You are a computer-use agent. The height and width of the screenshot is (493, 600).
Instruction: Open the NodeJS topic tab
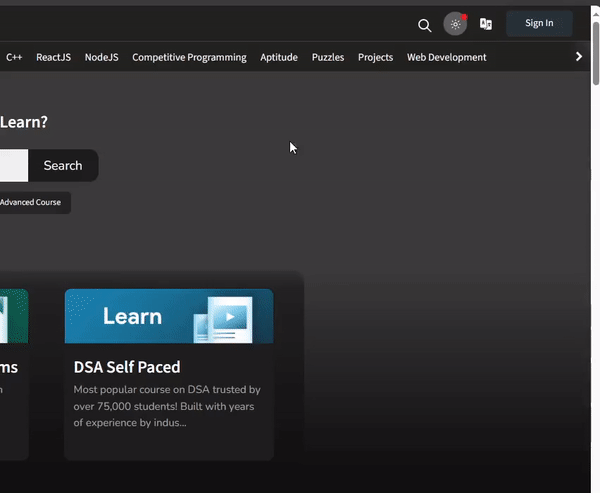coord(101,57)
